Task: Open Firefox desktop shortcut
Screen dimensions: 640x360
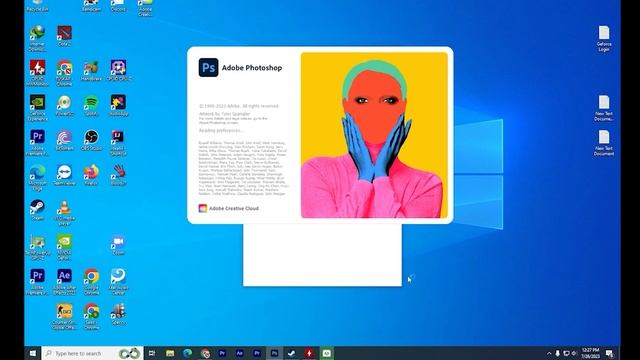Action: tap(91, 175)
